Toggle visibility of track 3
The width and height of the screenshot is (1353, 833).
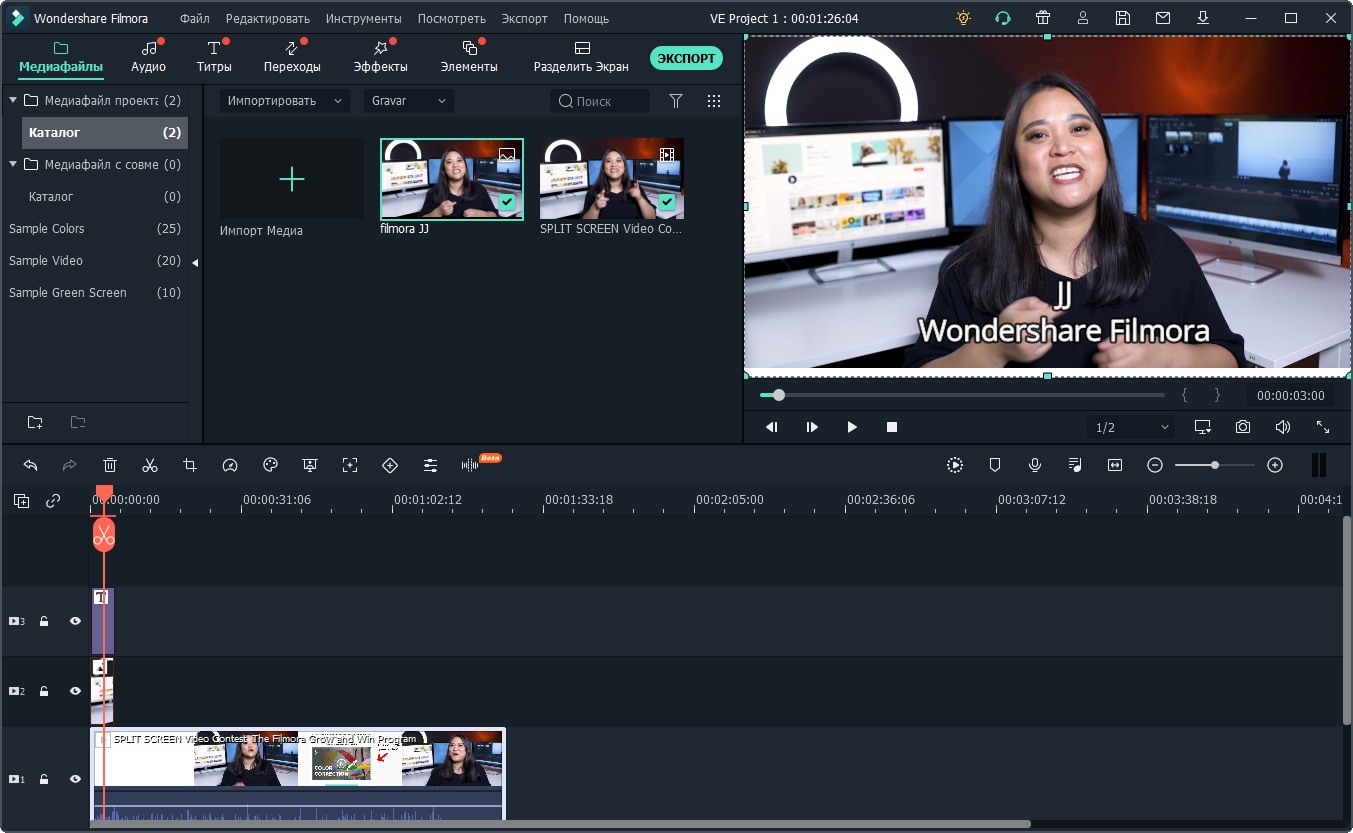pos(75,621)
